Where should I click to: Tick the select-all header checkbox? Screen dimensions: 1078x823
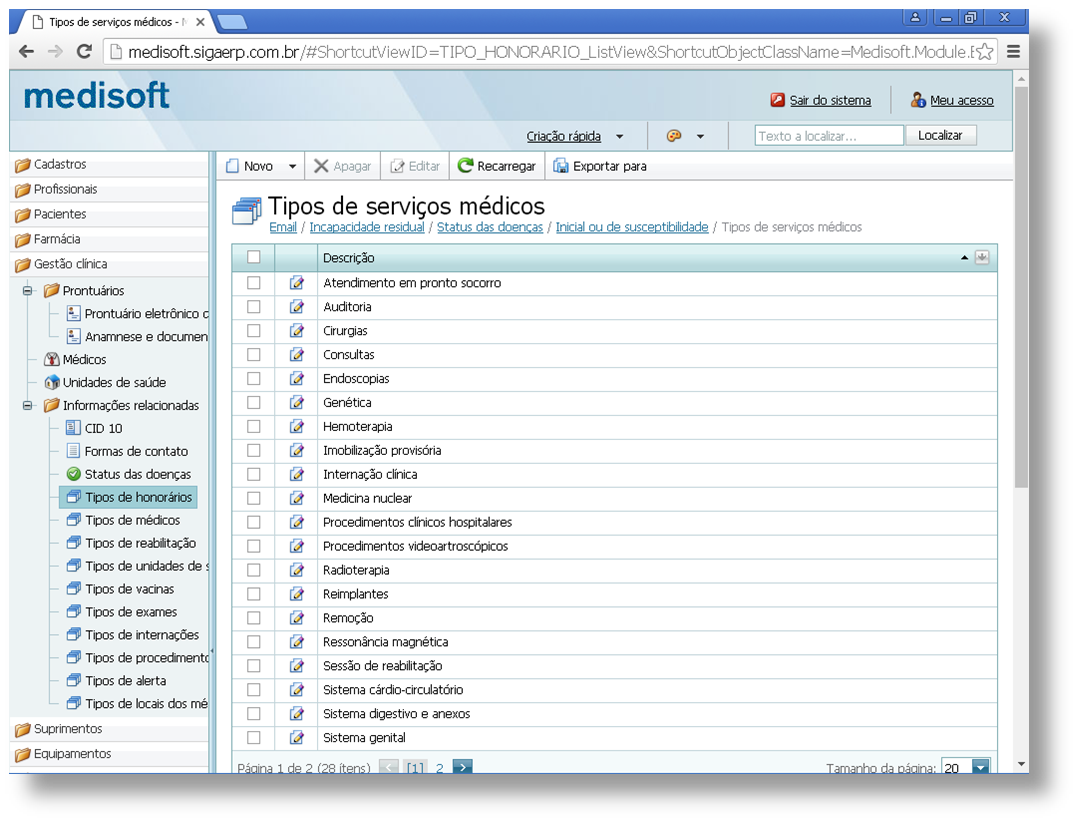click(254, 257)
